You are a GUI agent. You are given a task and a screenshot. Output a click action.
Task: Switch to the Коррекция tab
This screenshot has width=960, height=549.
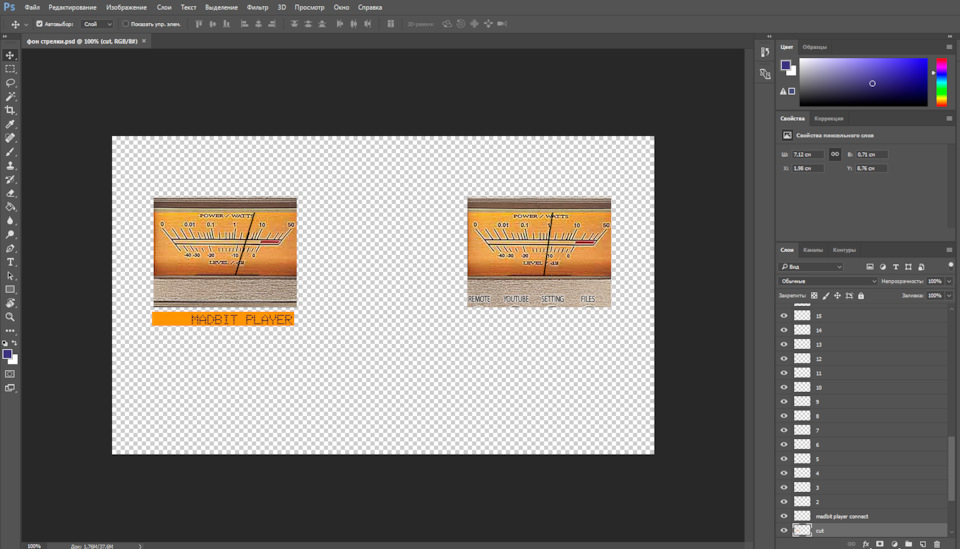(x=829, y=118)
